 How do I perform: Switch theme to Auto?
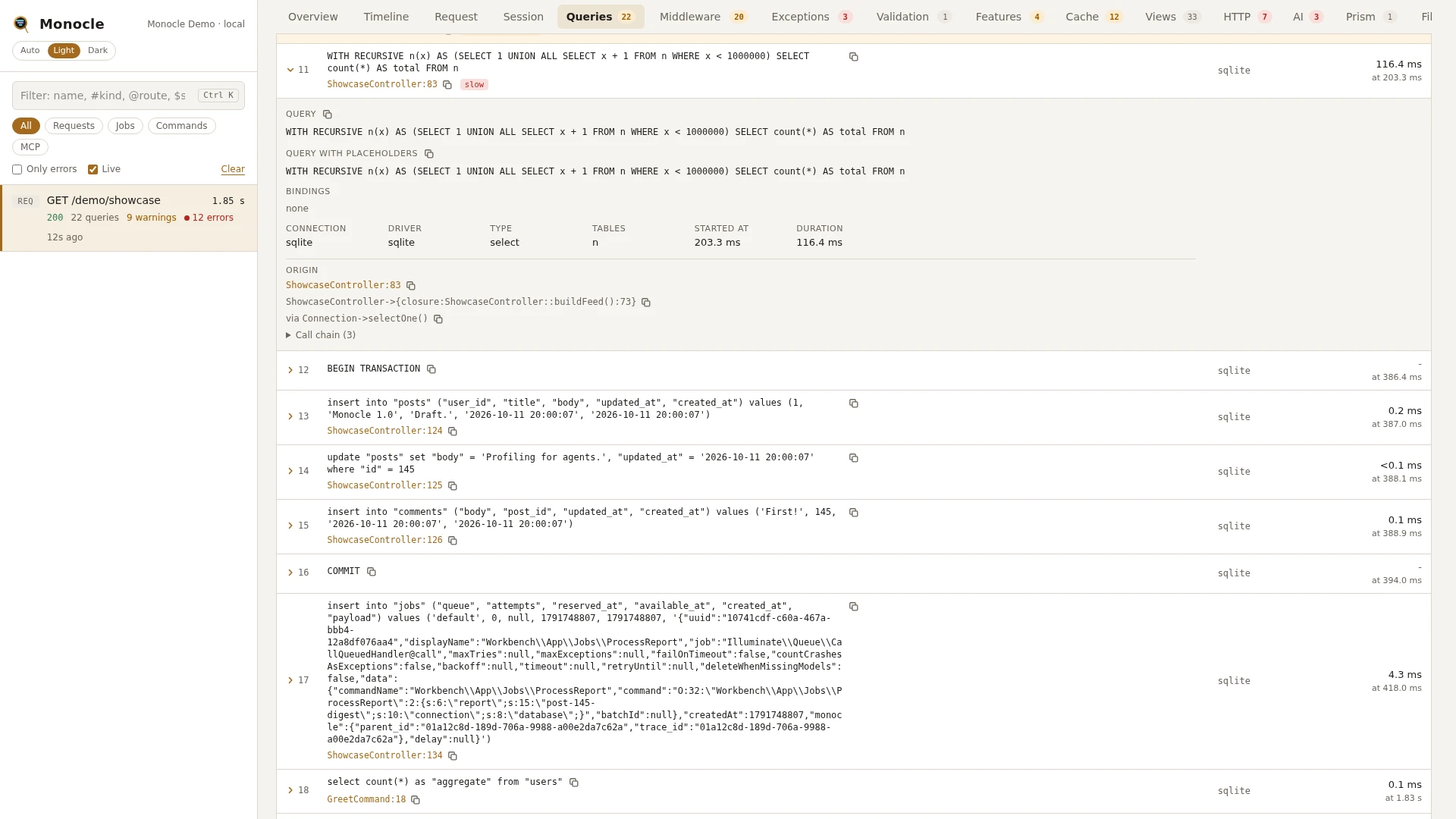(30, 51)
